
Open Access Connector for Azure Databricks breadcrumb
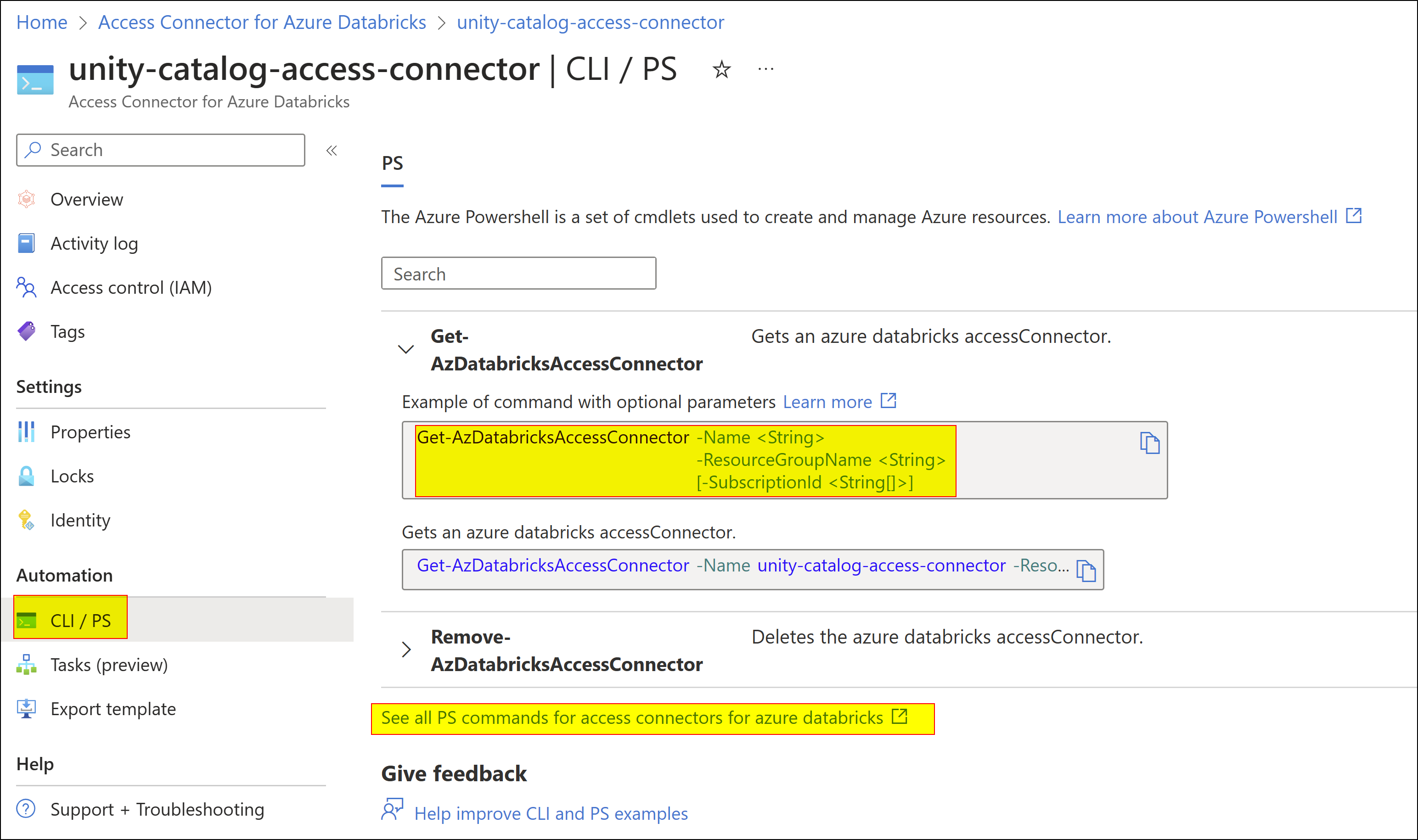coord(262,22)
